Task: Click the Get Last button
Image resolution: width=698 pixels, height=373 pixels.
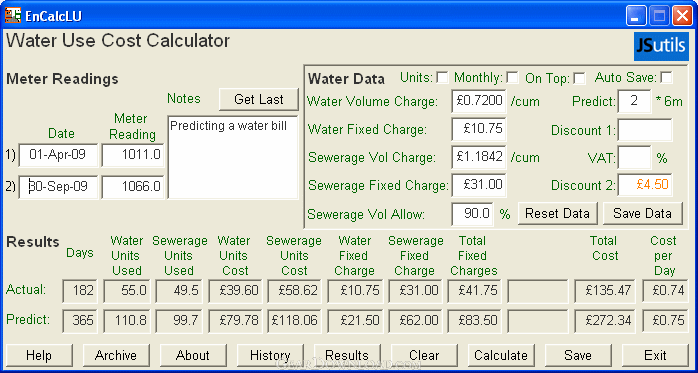Action: point(259,99)
